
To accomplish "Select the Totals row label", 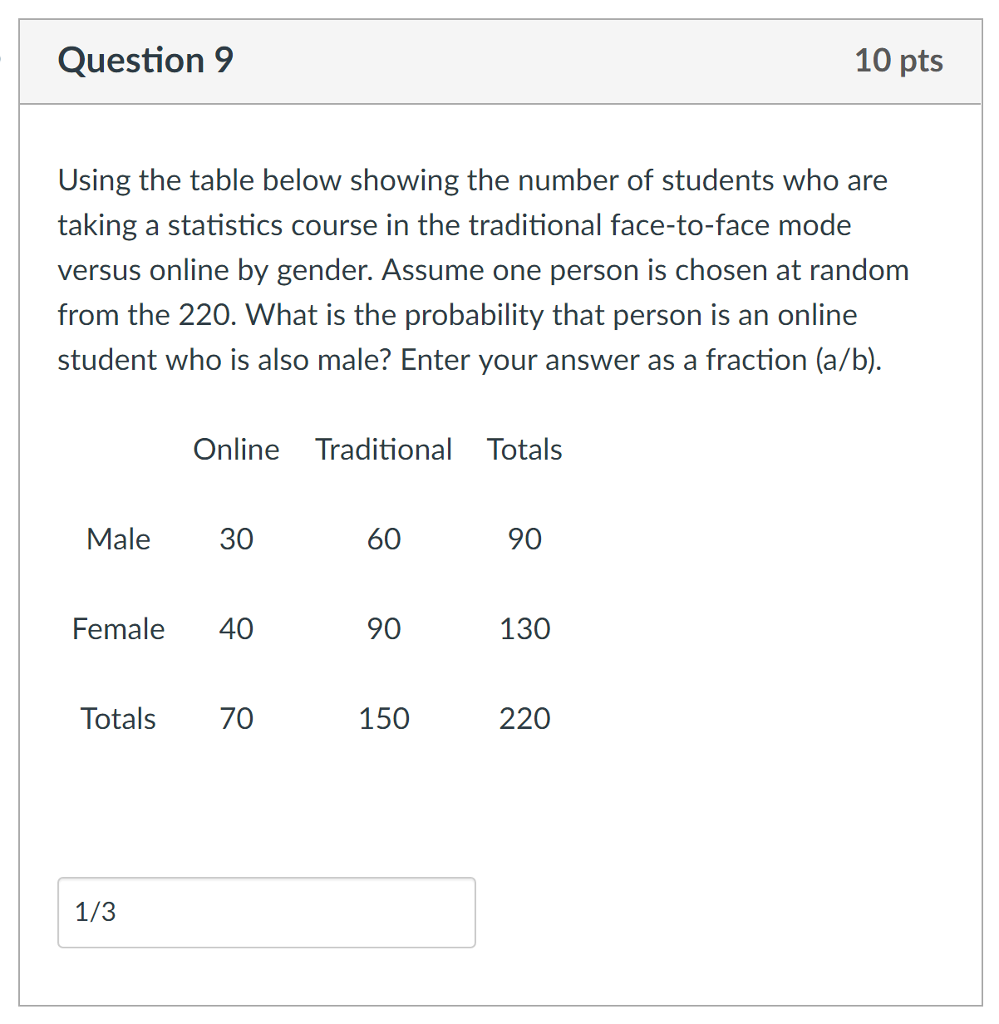I will pos(117,719).
